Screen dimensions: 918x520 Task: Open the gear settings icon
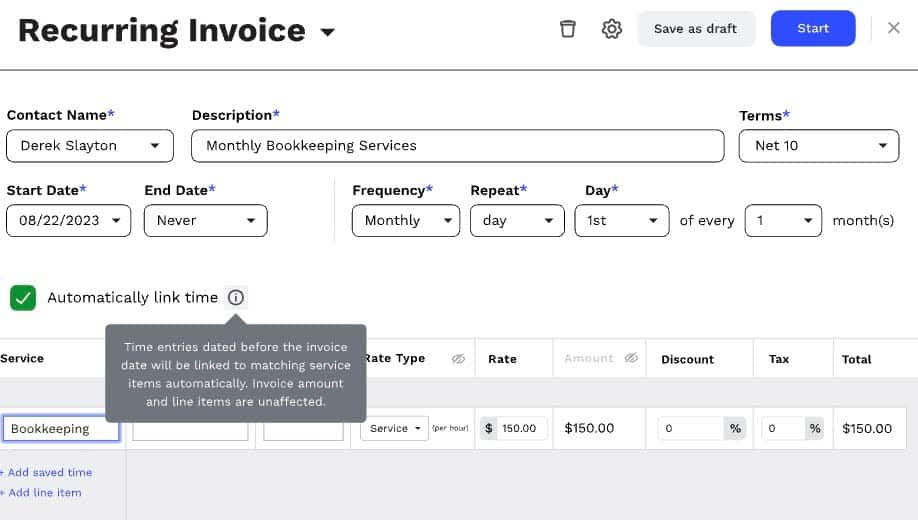click(x=612, y=29)
